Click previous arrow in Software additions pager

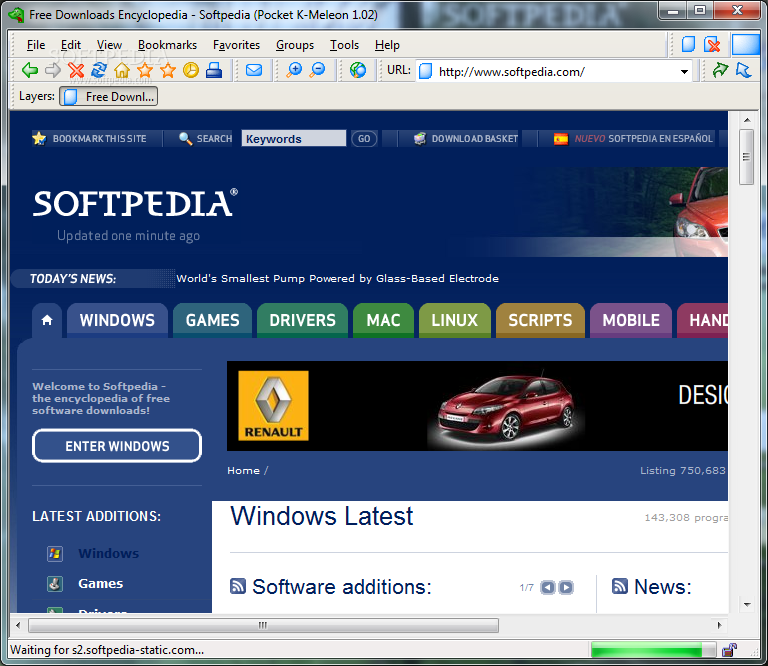(548, 587)
